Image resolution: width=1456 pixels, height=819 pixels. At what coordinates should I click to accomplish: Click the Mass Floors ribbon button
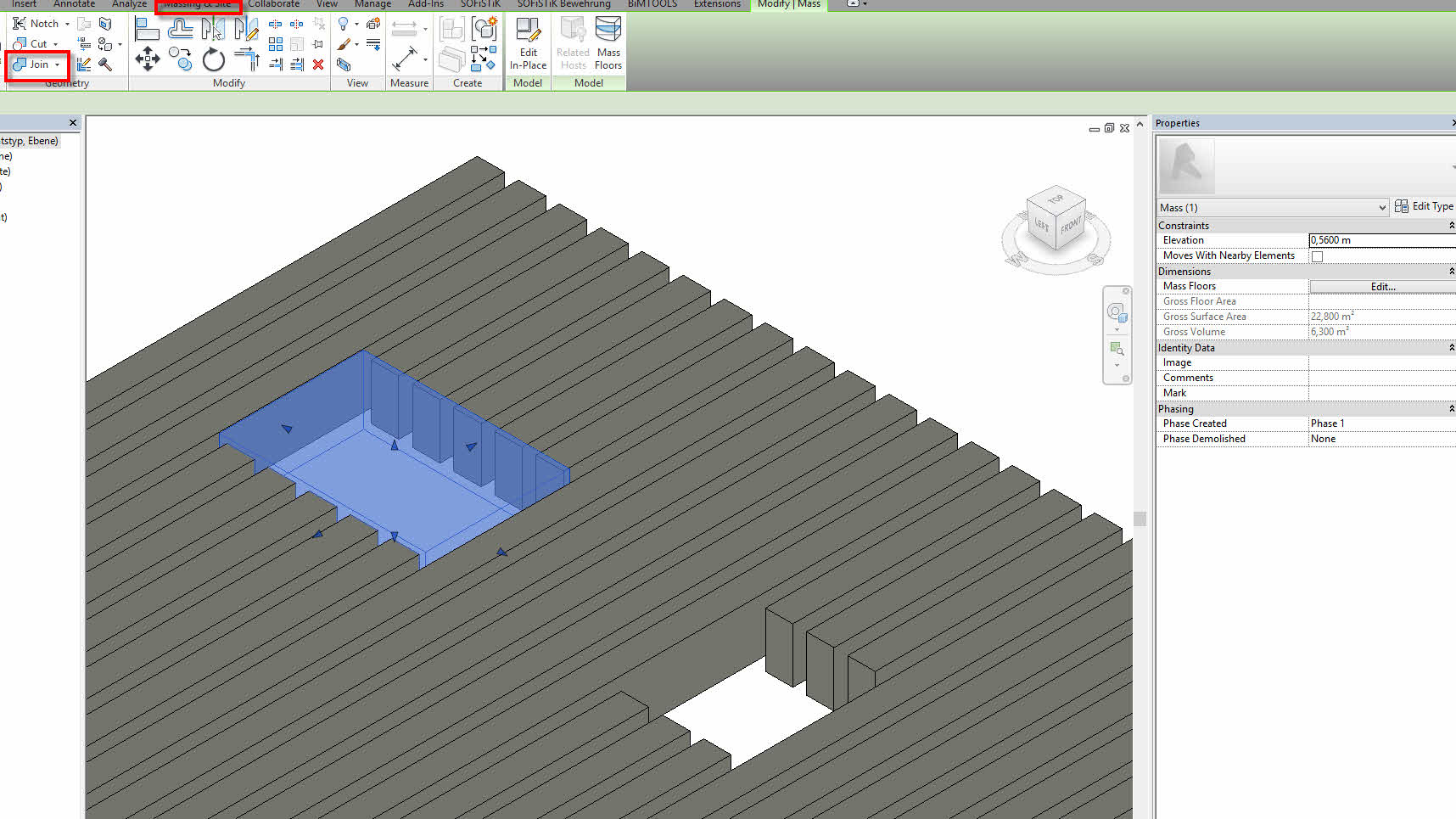click(608, 45)
